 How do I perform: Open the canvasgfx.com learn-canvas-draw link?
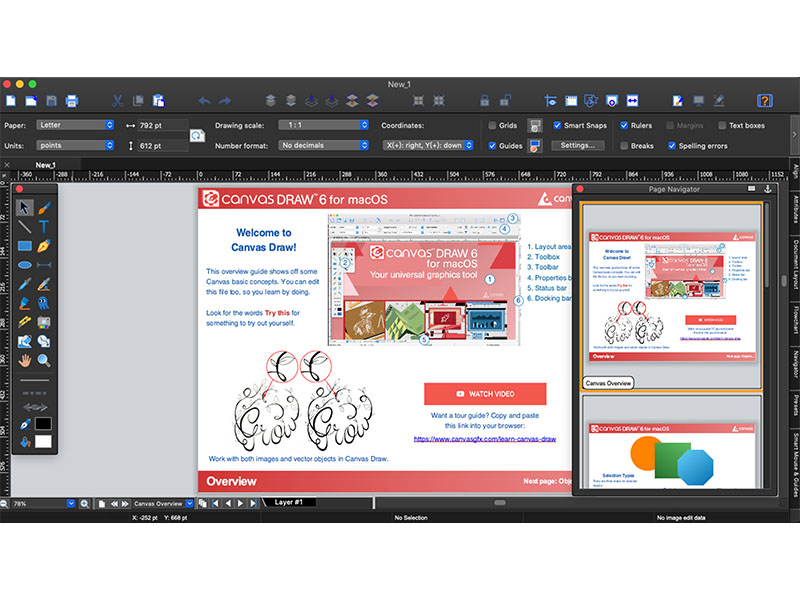point(485,439)
